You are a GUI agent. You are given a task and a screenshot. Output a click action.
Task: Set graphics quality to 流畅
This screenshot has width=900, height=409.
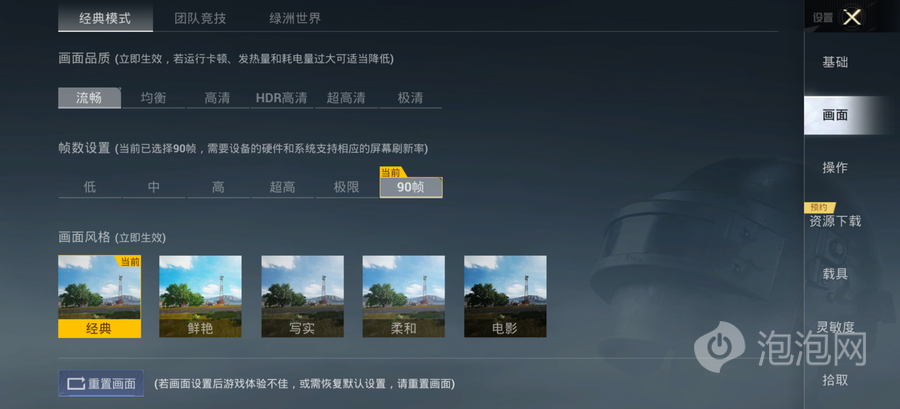point(90,98)
